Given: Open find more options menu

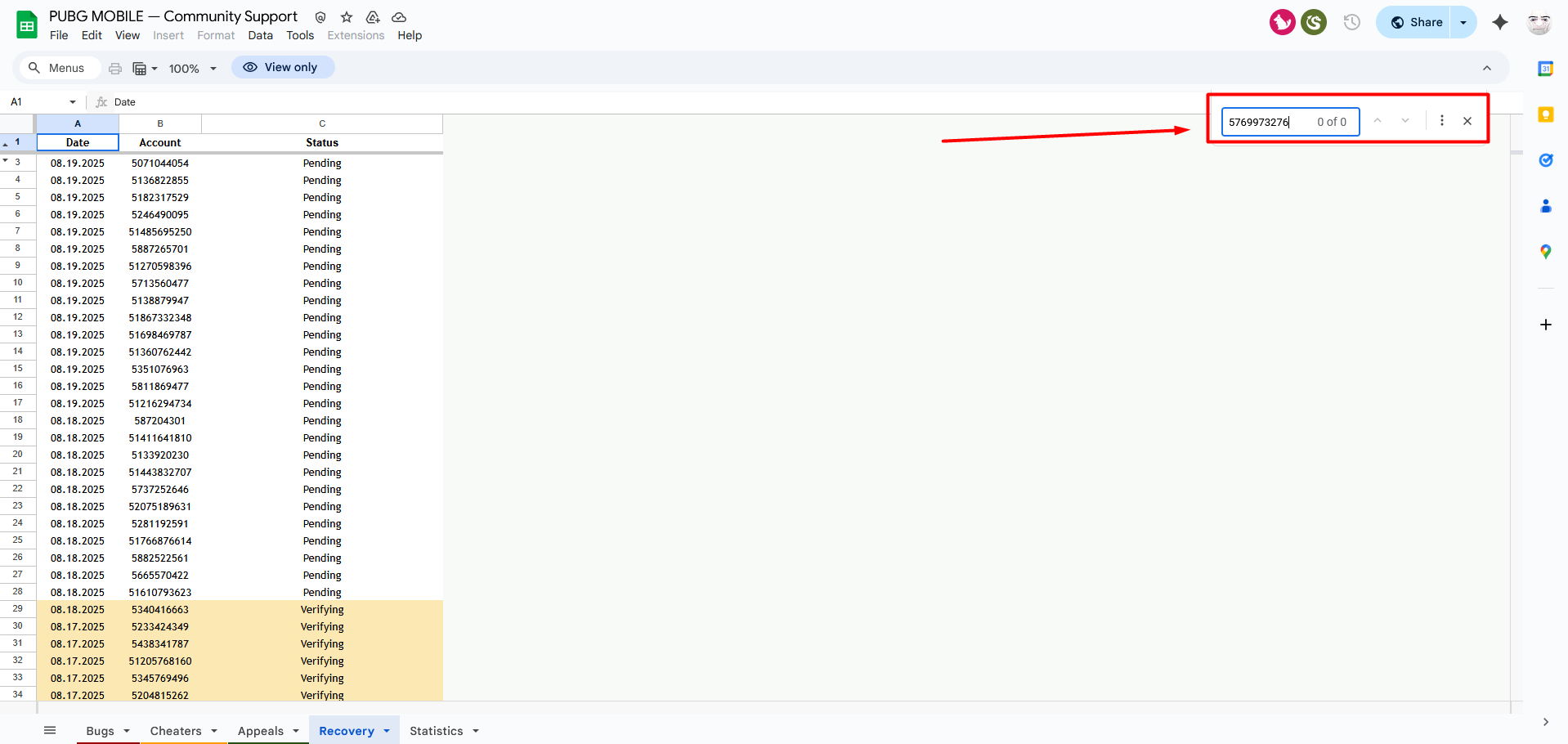Looking at the screenshot, I should [x=1442, y=121].
